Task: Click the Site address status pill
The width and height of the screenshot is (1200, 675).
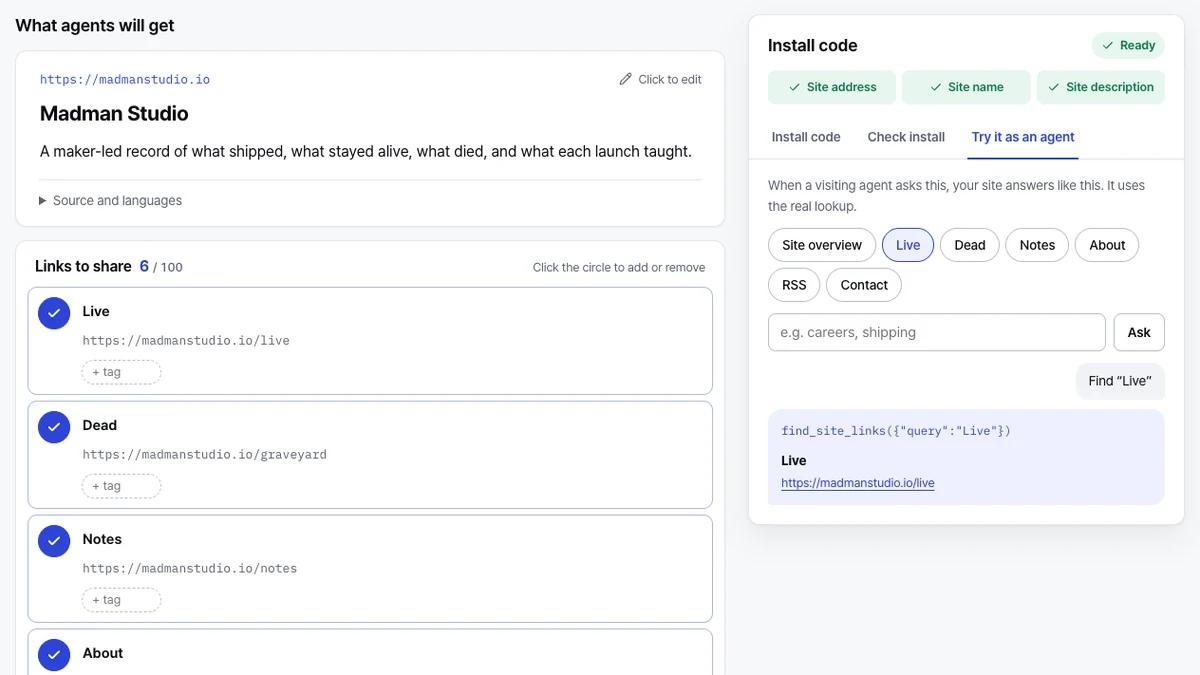Action: [x=830, y=87]
